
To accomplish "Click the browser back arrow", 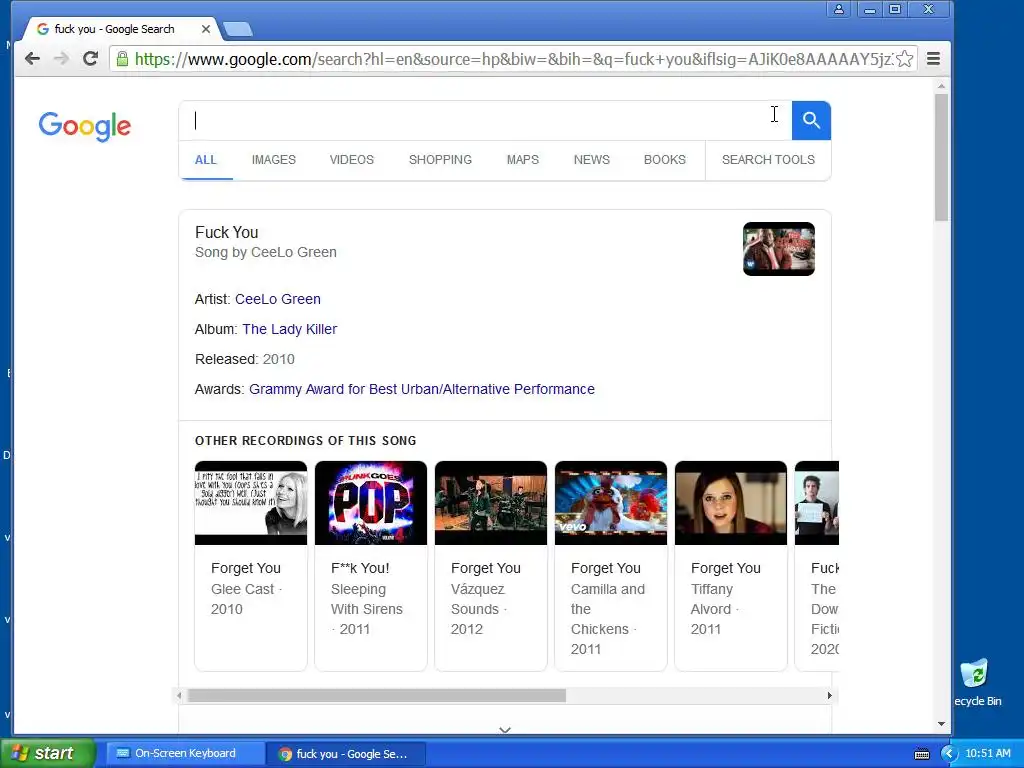I will [32, 59].
